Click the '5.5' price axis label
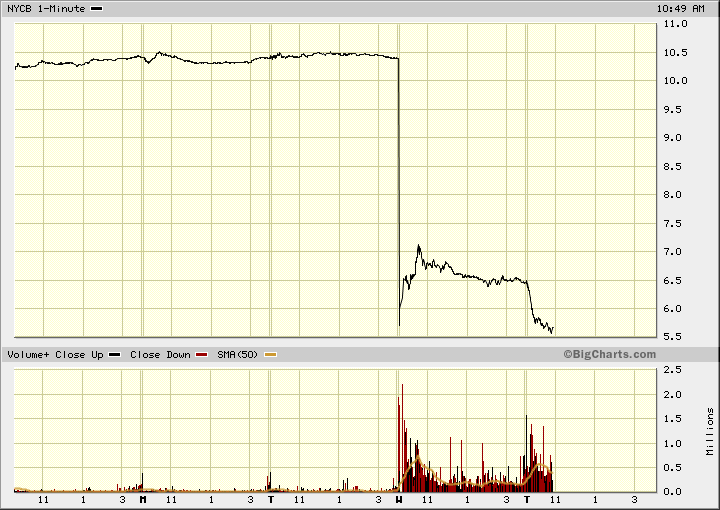Viewport: 720px width, 510px height. pos(673,337)
